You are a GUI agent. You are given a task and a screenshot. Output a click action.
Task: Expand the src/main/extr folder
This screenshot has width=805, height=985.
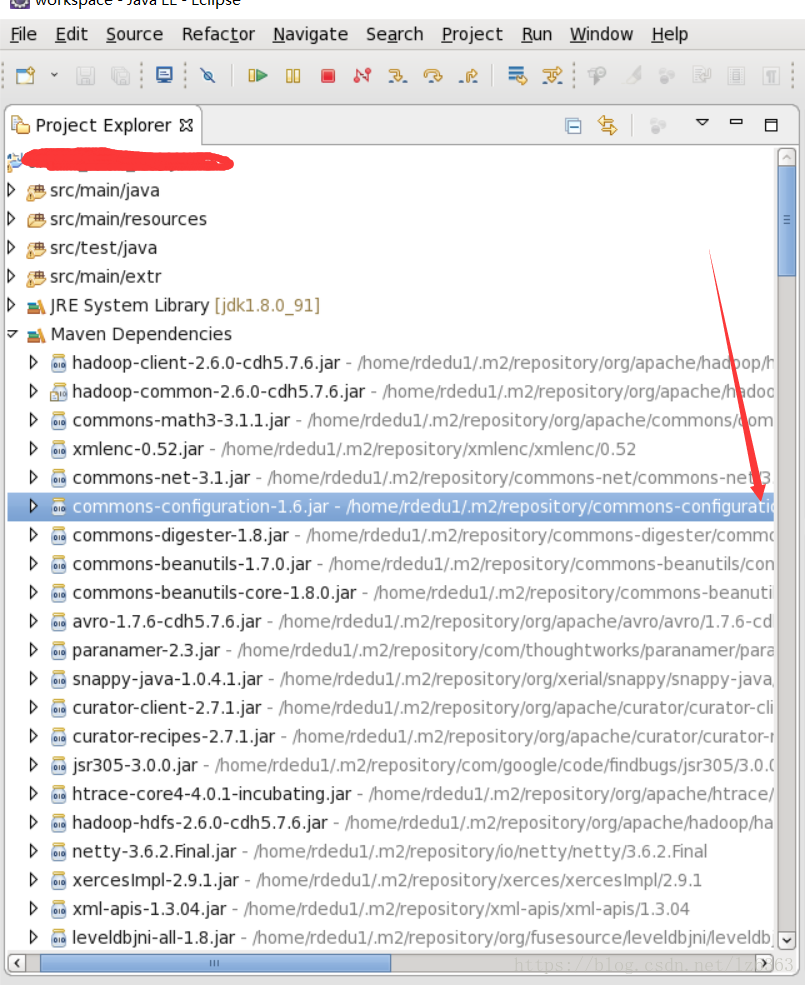[11, 275]
